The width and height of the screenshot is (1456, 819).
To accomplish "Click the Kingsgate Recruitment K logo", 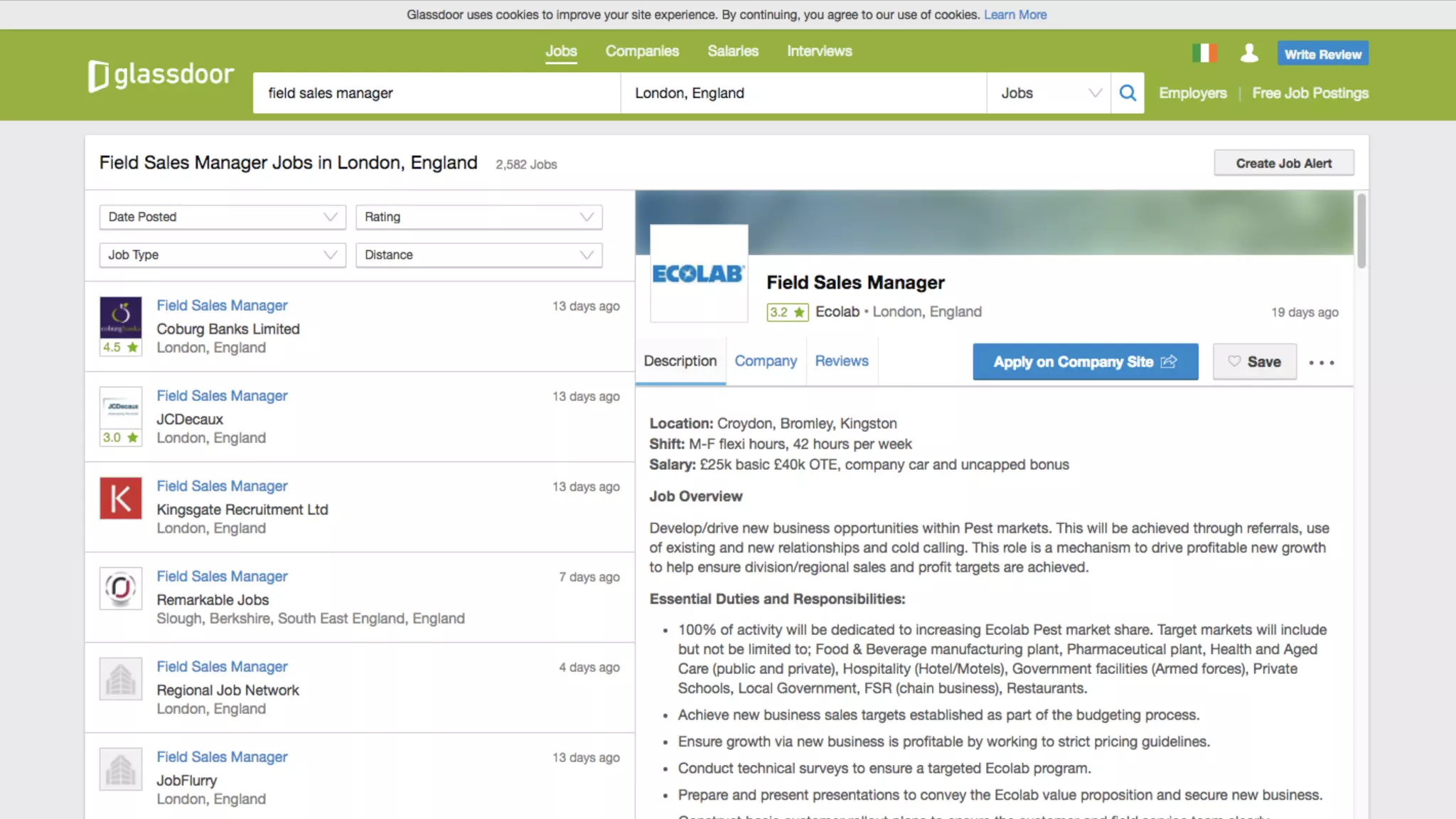I will (x=120, y=498).
